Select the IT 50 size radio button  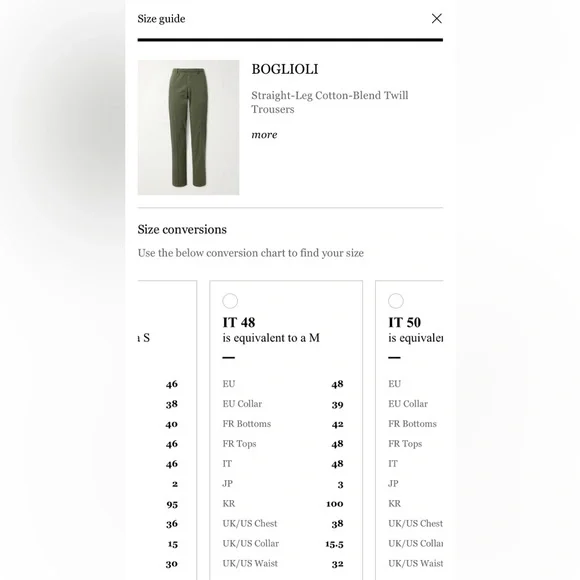pyautogui.click(x=396, y=301)
